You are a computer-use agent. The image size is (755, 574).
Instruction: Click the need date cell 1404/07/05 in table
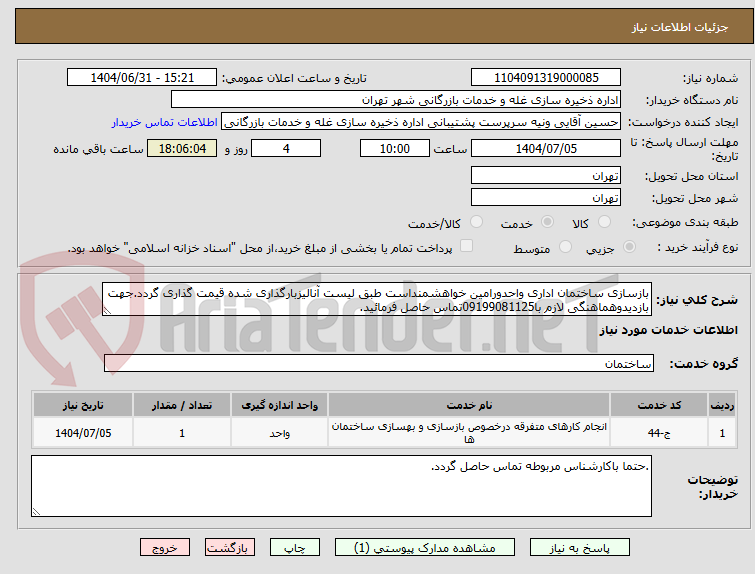[x=83, y=433]
